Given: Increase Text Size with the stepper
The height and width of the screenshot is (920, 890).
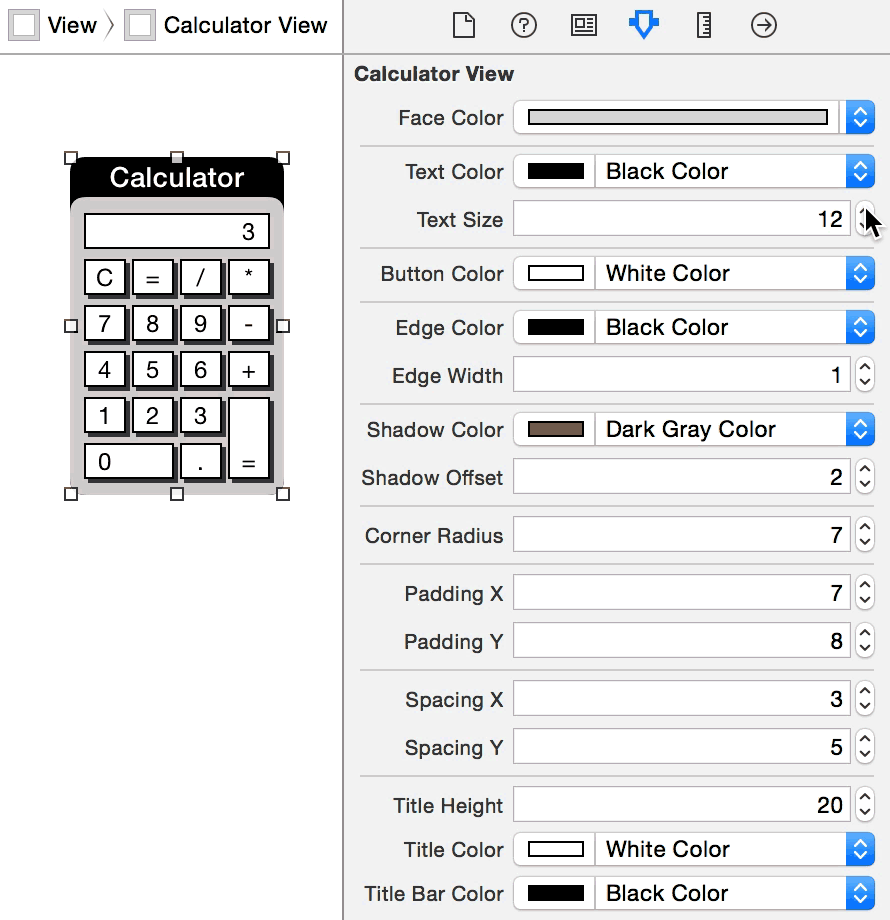Looking at the screenshot, I should tap(865, 213).
